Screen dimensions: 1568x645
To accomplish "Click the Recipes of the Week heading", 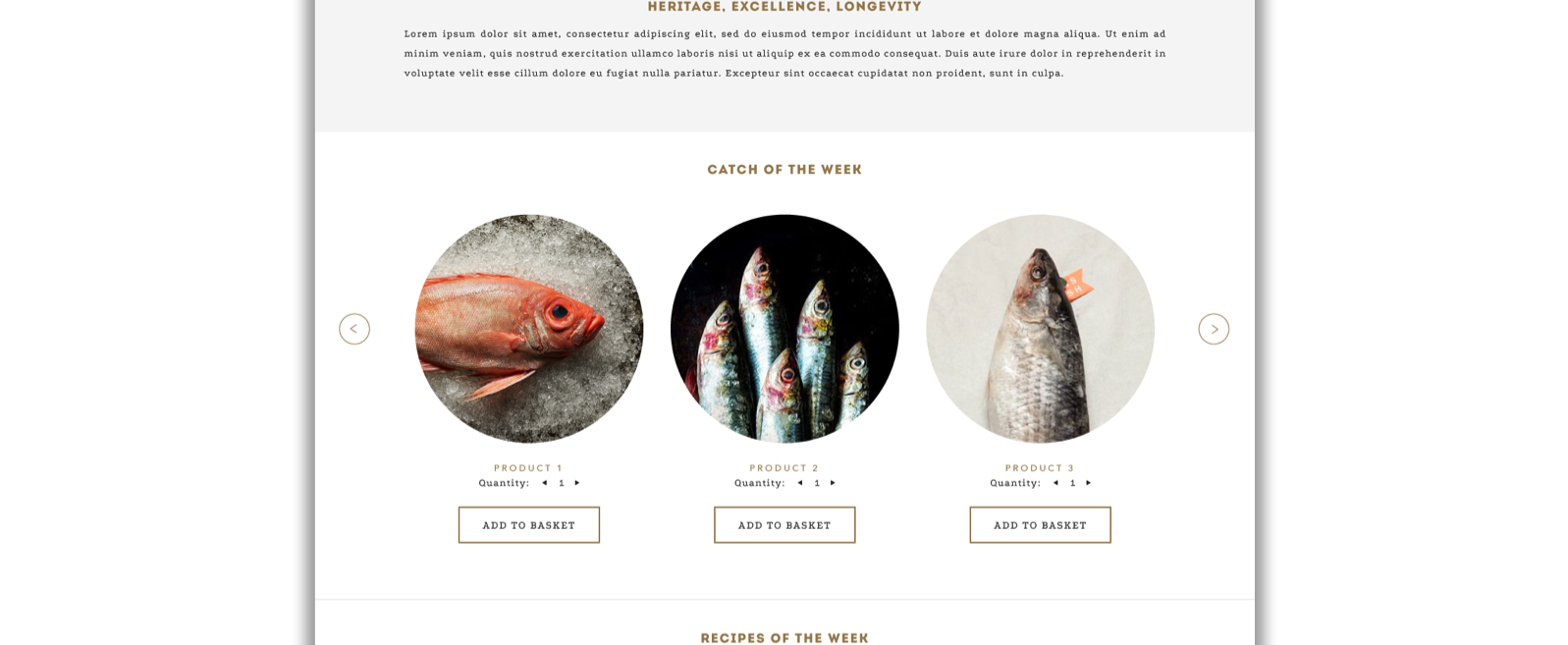I will [x=784, y=638].
